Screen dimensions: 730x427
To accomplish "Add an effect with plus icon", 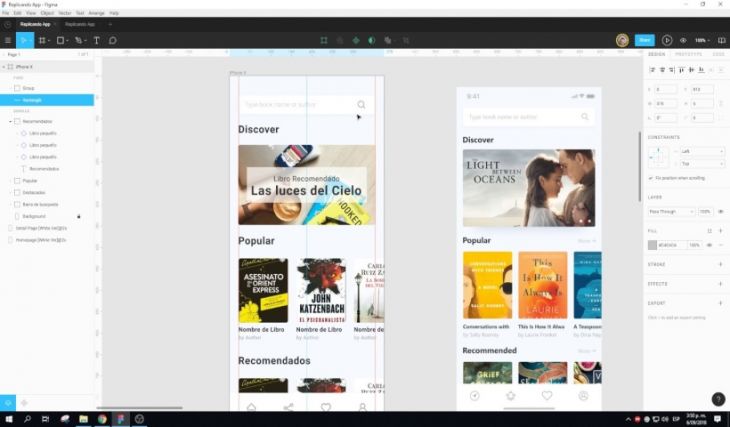I will click(720, 284).
